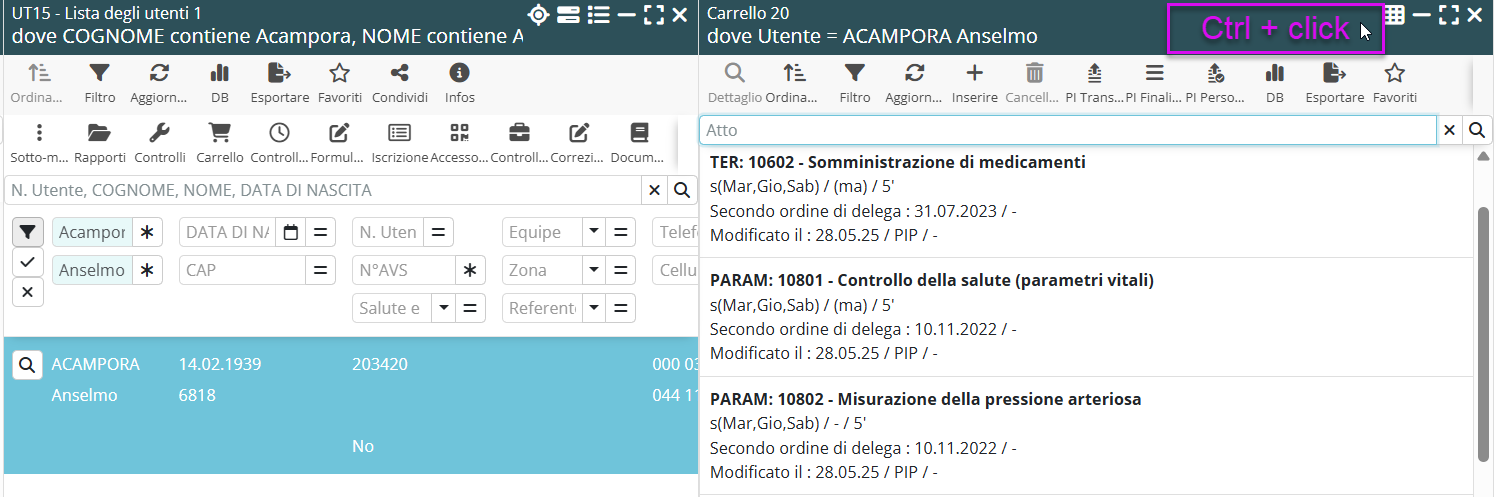Click the Rapporti folder icon
The height and width of the screenshot is (497, 1496).
pyautogui.click(x=99, y=141)
